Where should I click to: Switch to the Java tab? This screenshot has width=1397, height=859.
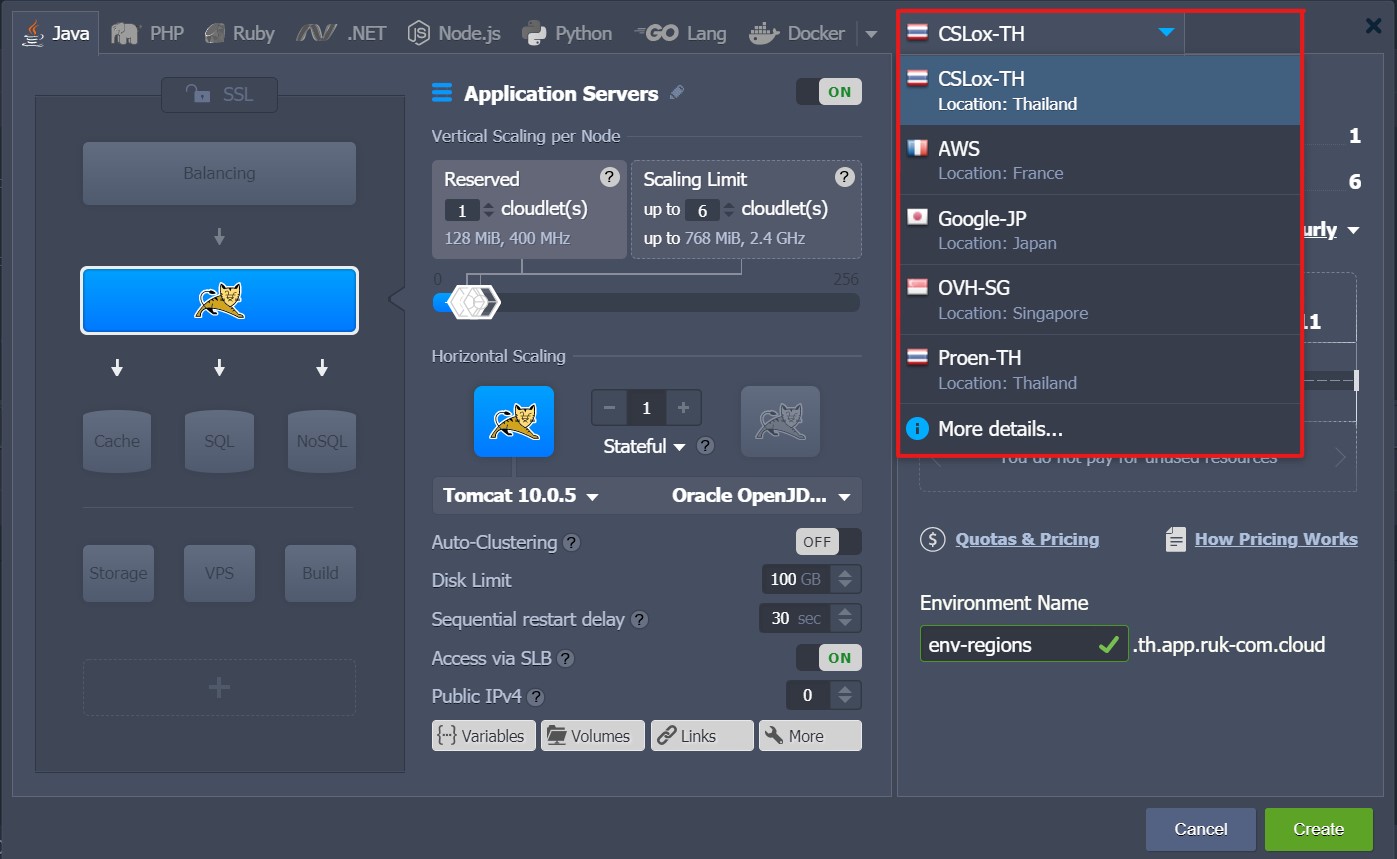coord(57,33)
